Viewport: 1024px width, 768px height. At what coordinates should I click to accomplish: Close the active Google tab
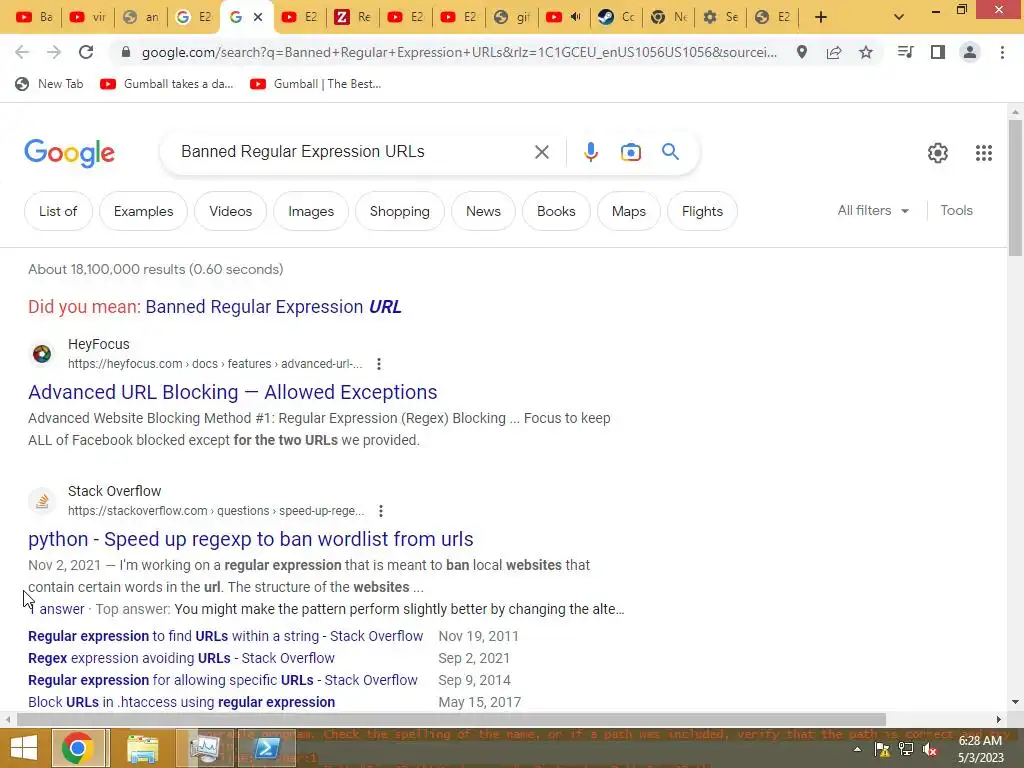pos(258,17)
